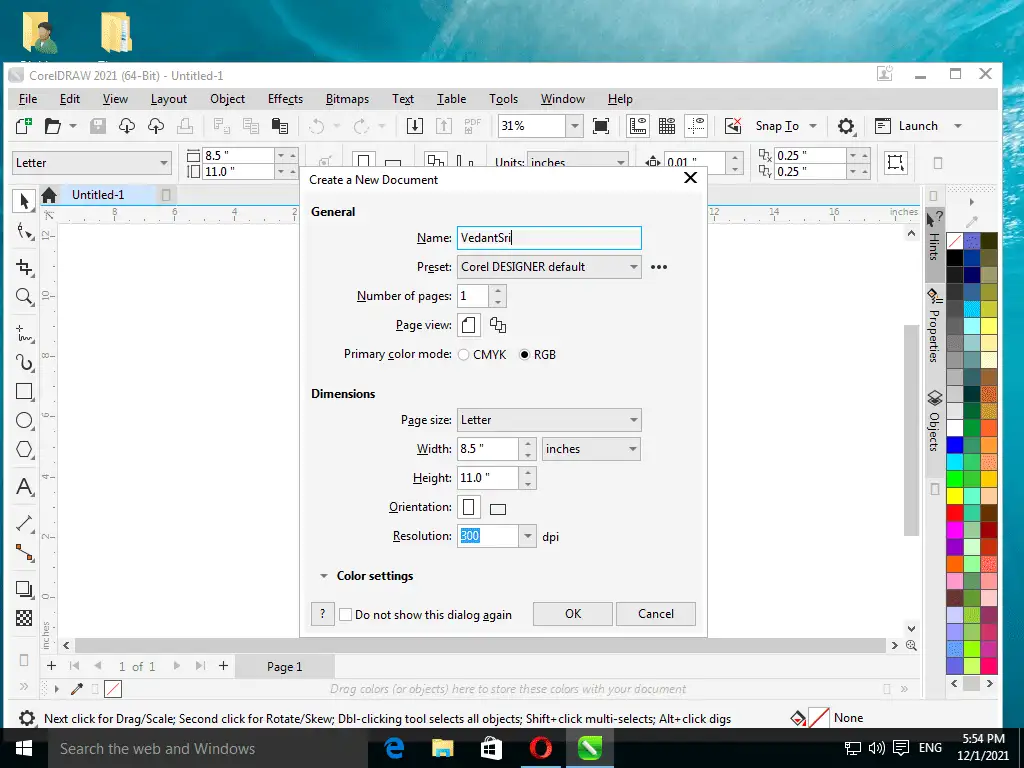1024x768 pixels.
Task: Open the Effects menu
Action: coord(285,99)
